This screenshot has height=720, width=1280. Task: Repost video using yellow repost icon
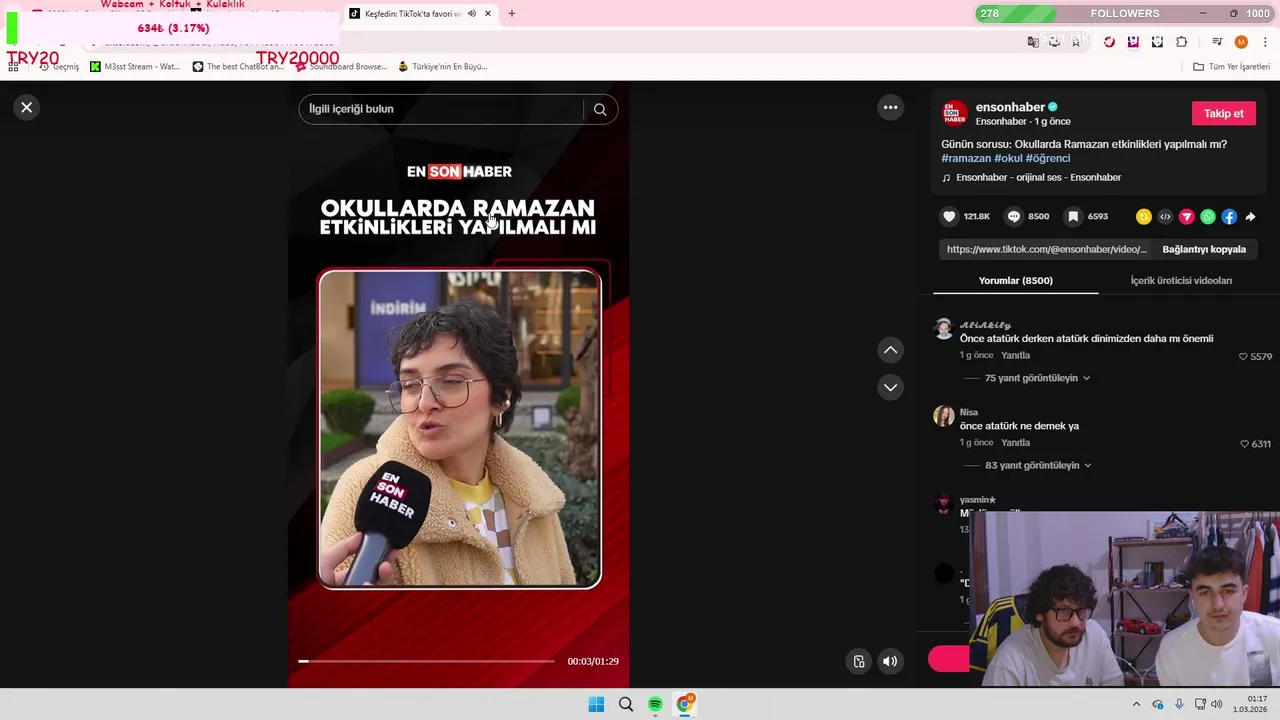coord(1144,216)
